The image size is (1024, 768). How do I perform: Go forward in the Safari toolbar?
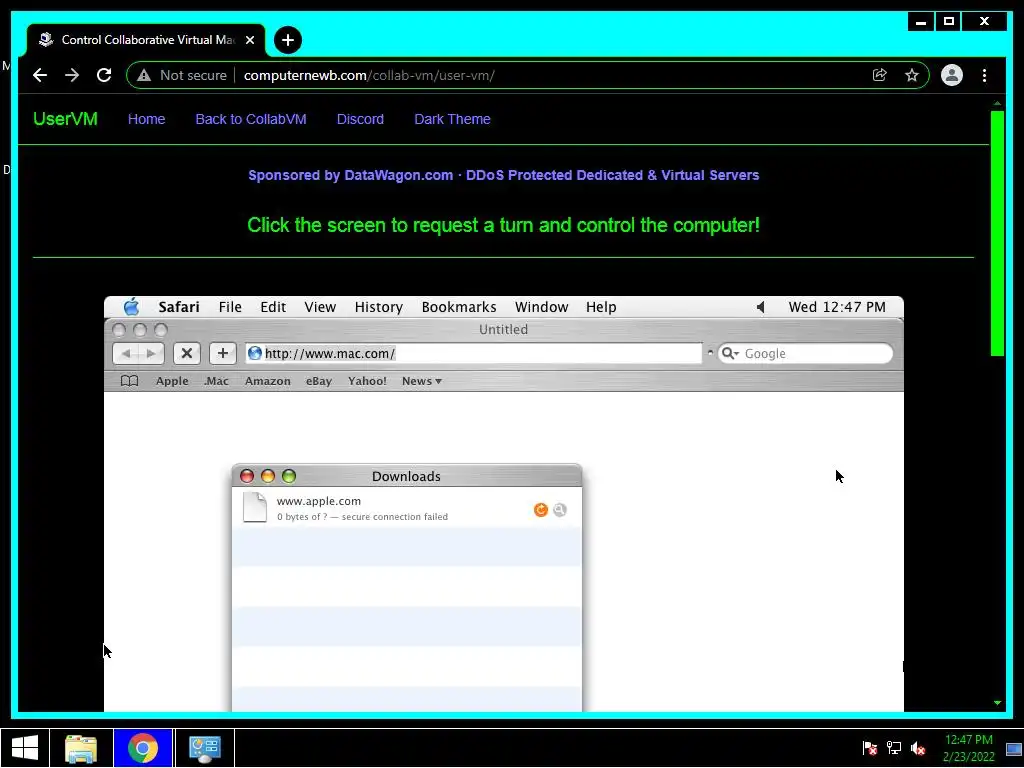151,353
